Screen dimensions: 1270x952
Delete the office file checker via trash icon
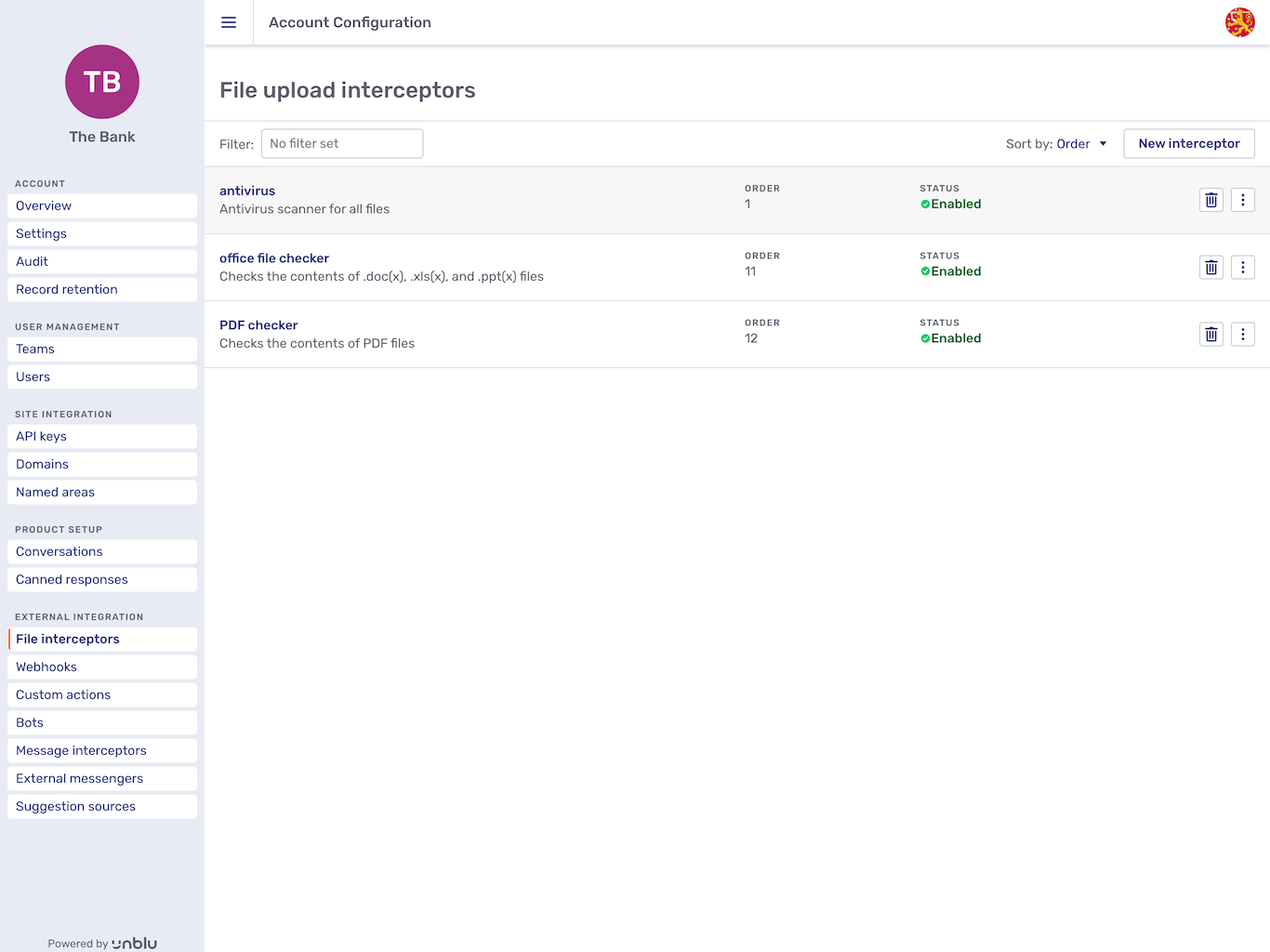point(1210,267)
